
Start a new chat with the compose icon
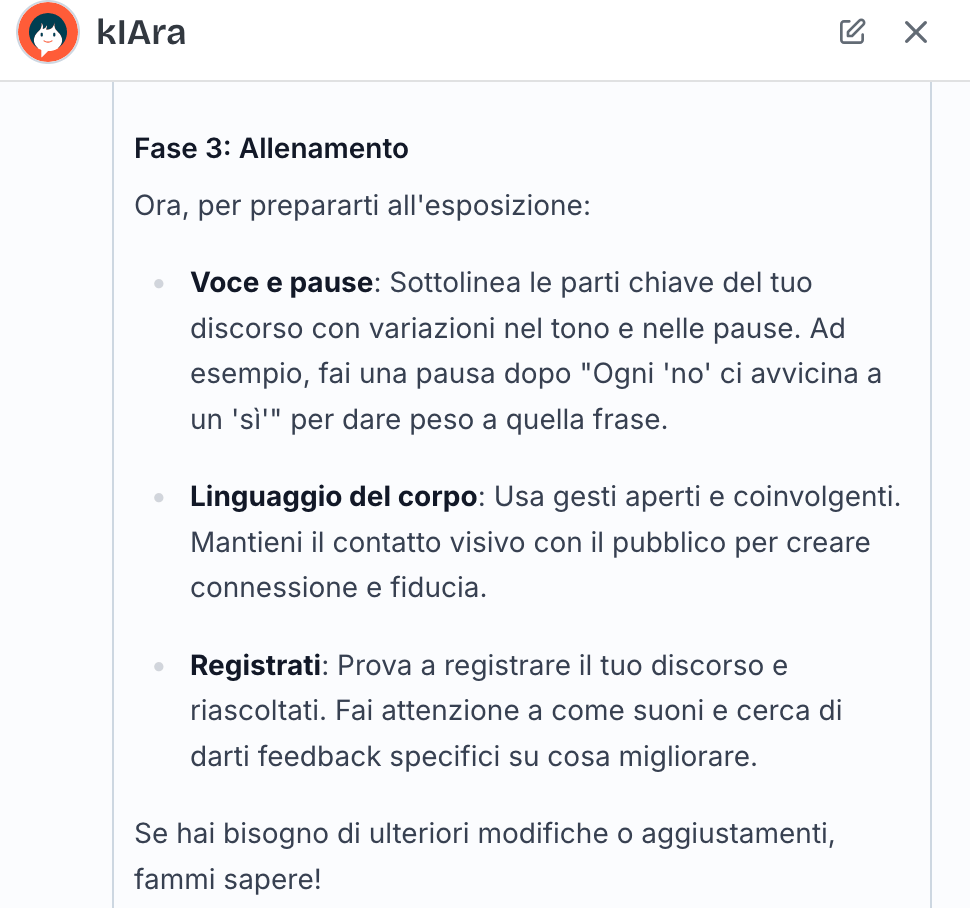pos(852,32)
